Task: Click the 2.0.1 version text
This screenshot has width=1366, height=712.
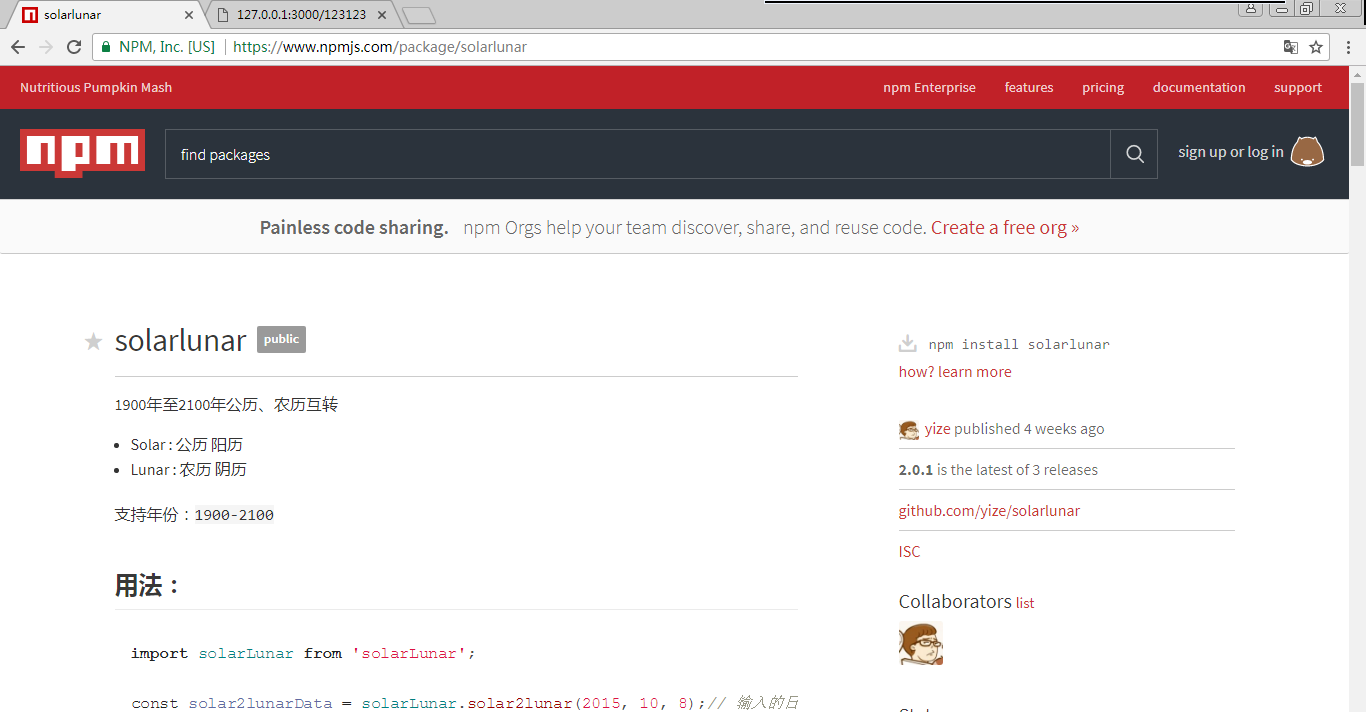Action: point(915,470)
